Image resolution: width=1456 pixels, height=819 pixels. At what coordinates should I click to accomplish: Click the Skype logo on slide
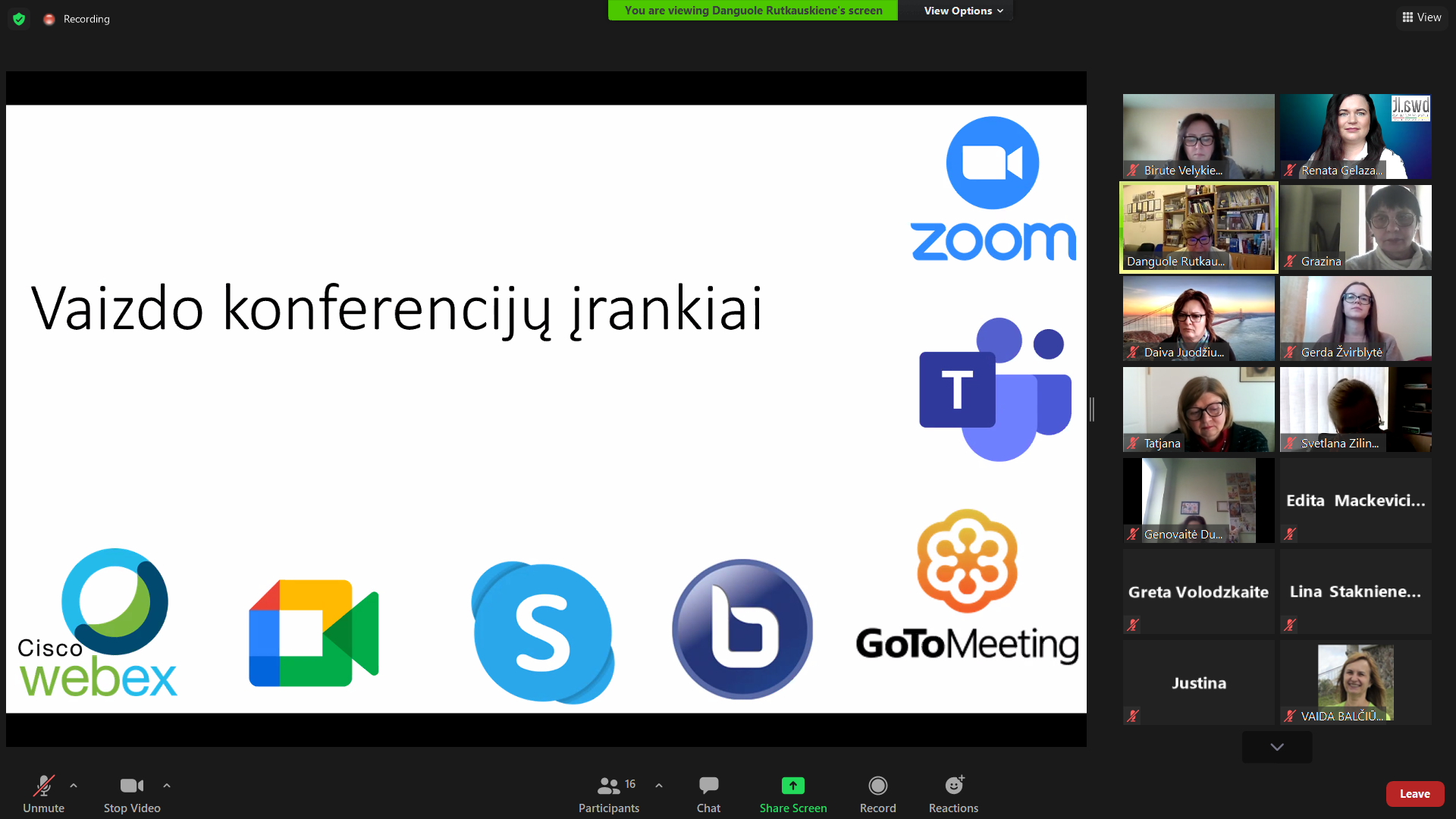(x=543, y=632)
